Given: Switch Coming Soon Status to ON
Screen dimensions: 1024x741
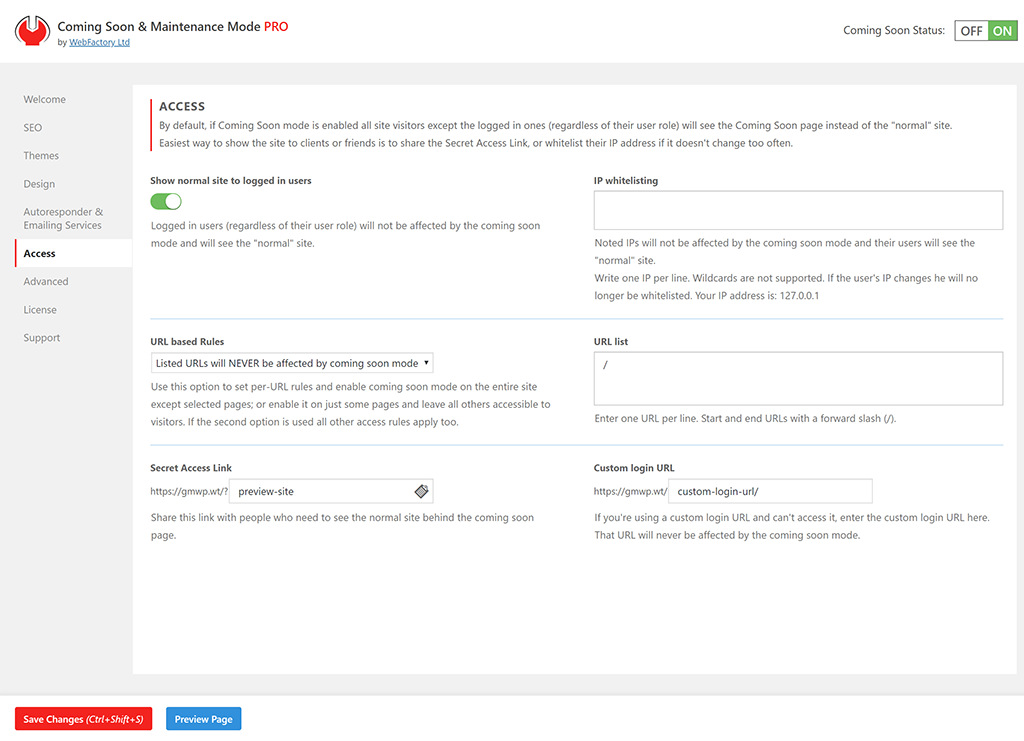Looking at the screenshot, I should [x=1002, y=31].
